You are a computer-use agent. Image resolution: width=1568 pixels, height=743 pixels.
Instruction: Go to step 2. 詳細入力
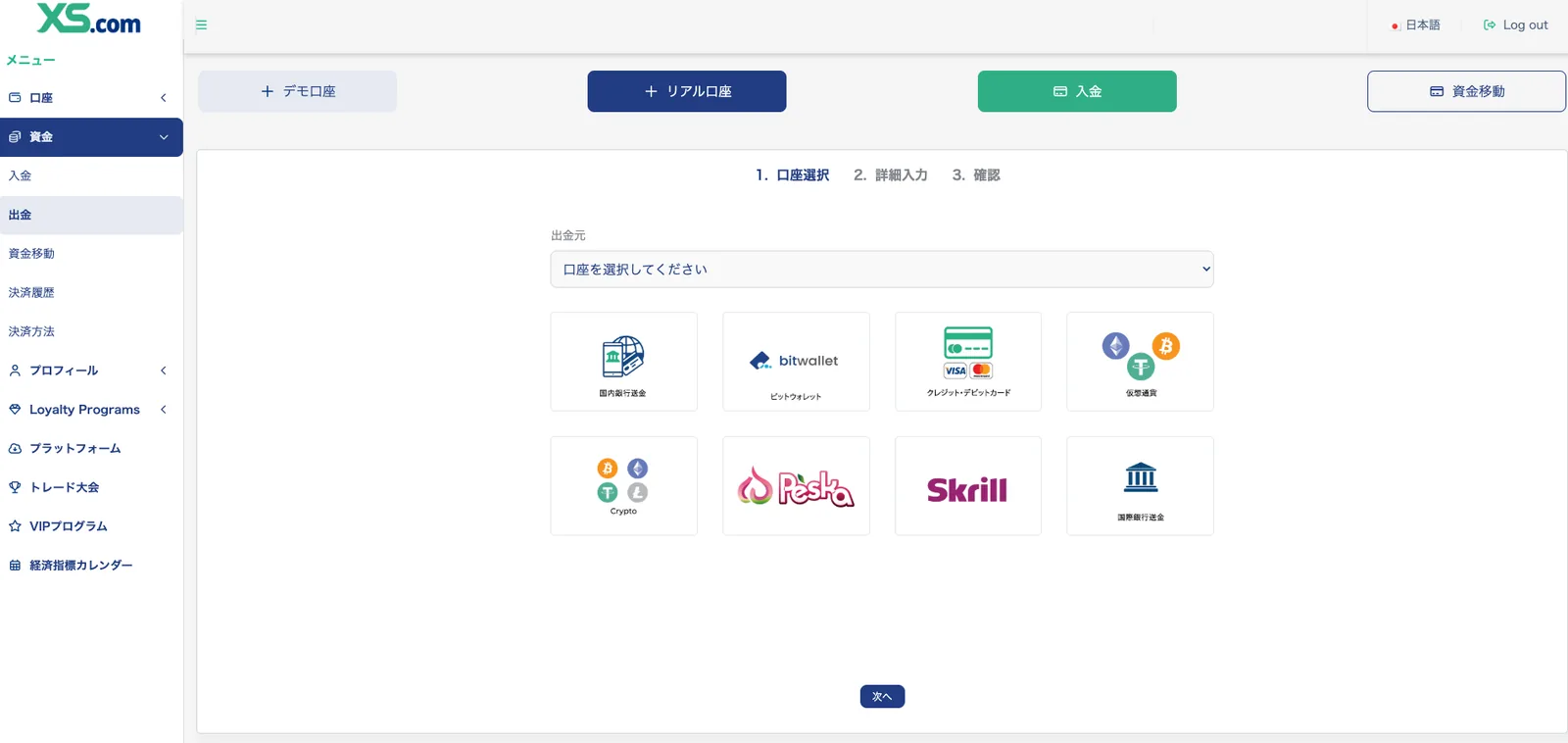click(890, 175)
